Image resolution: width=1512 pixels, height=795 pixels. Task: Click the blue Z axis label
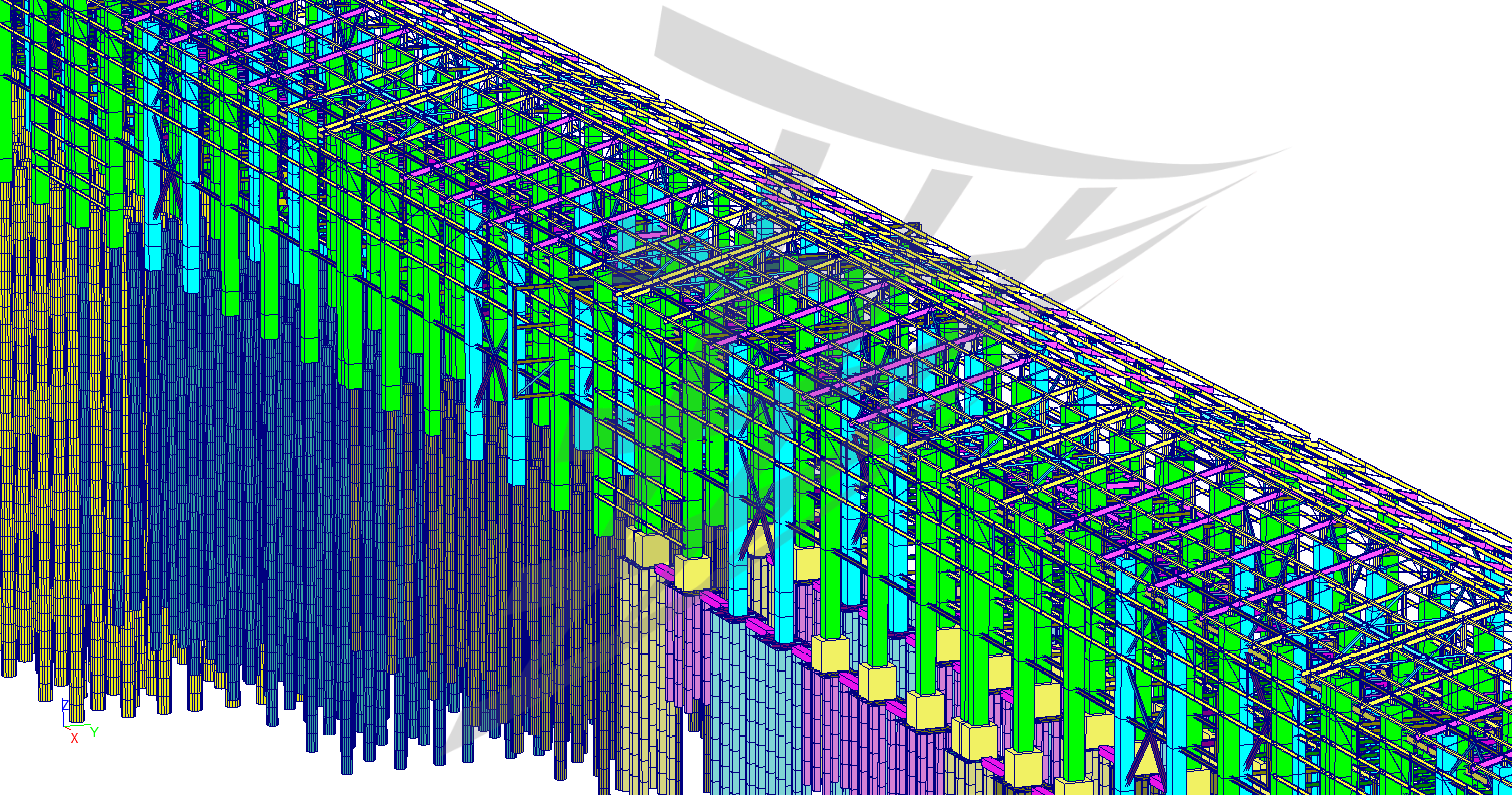tap(65, 705)
